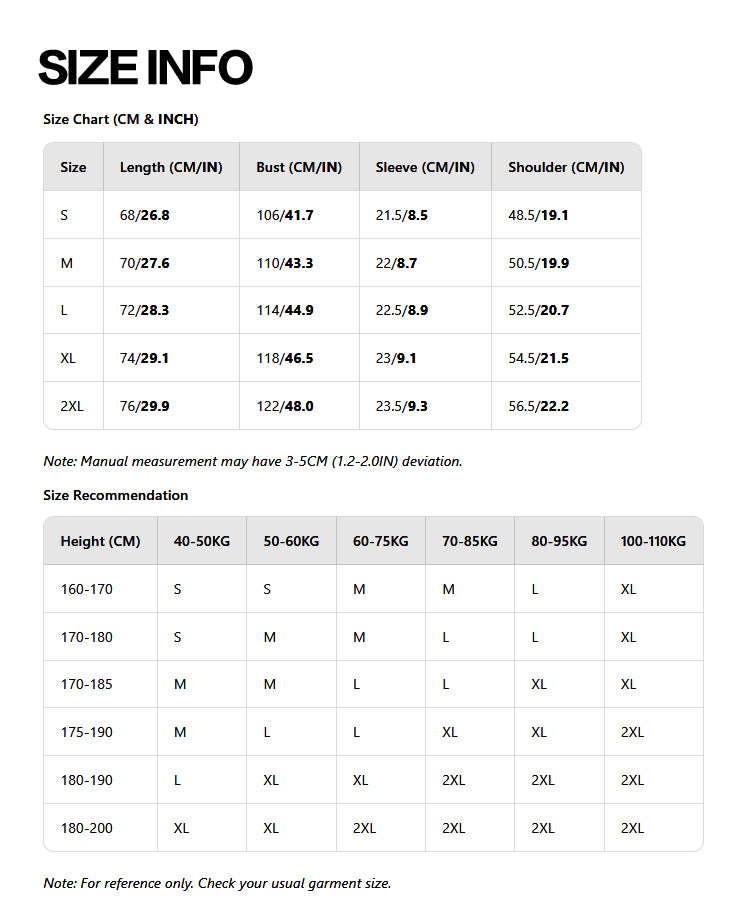
Task: Select the 110/43.3 bust cell
Action: [x=284, y=263]
